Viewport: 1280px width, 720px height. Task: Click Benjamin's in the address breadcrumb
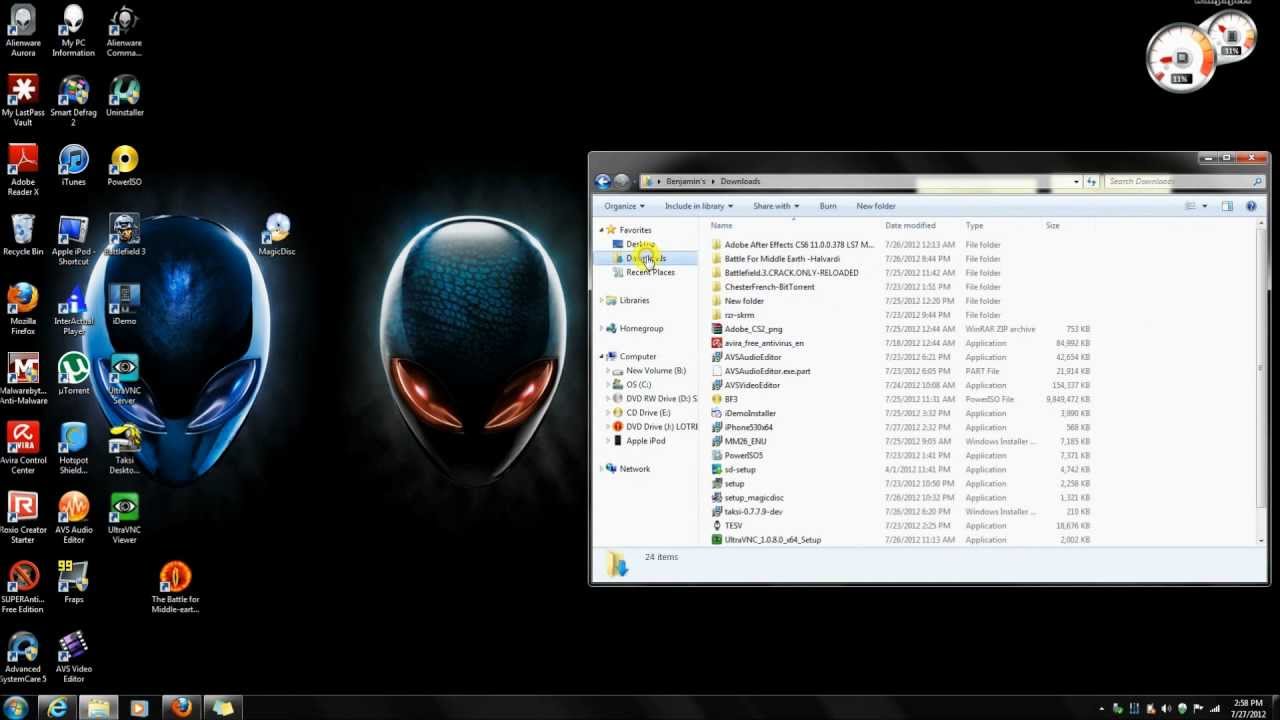[x=686, y=181]
